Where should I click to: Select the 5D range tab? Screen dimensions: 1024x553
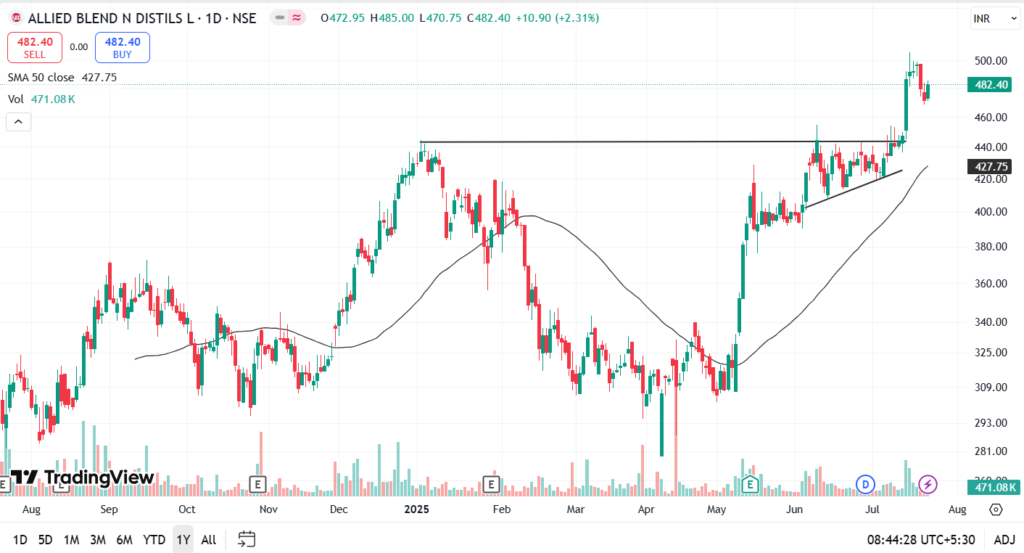point(45,540)
